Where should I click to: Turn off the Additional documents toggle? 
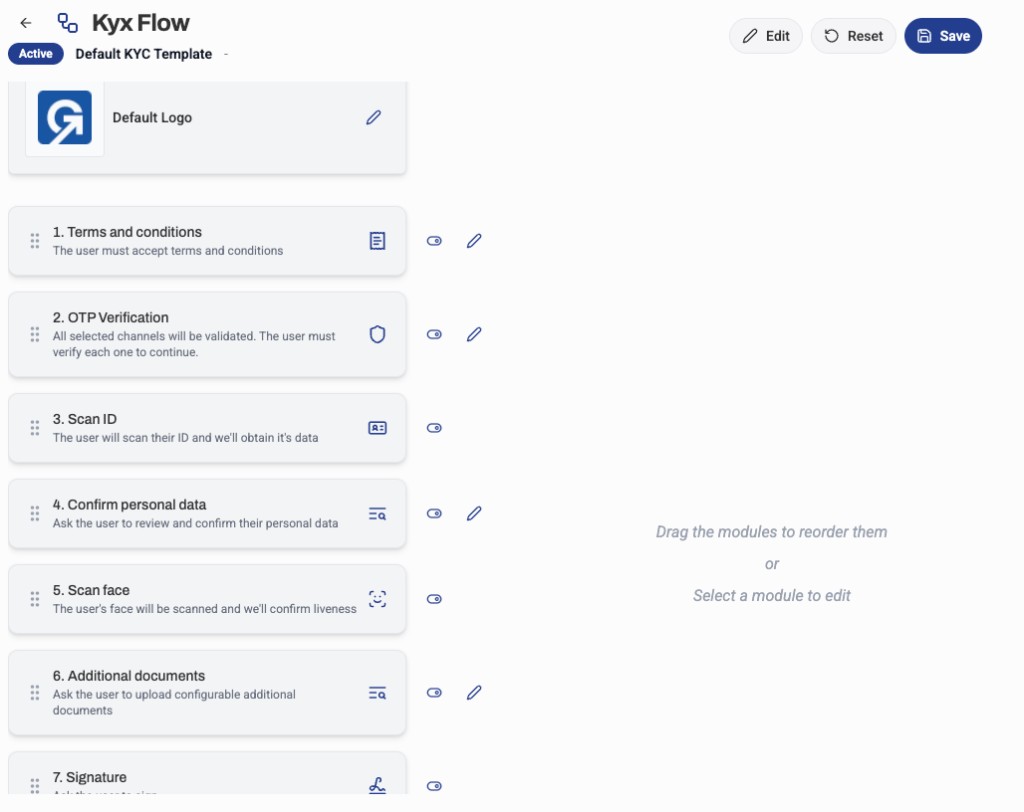tap(434, 692)
